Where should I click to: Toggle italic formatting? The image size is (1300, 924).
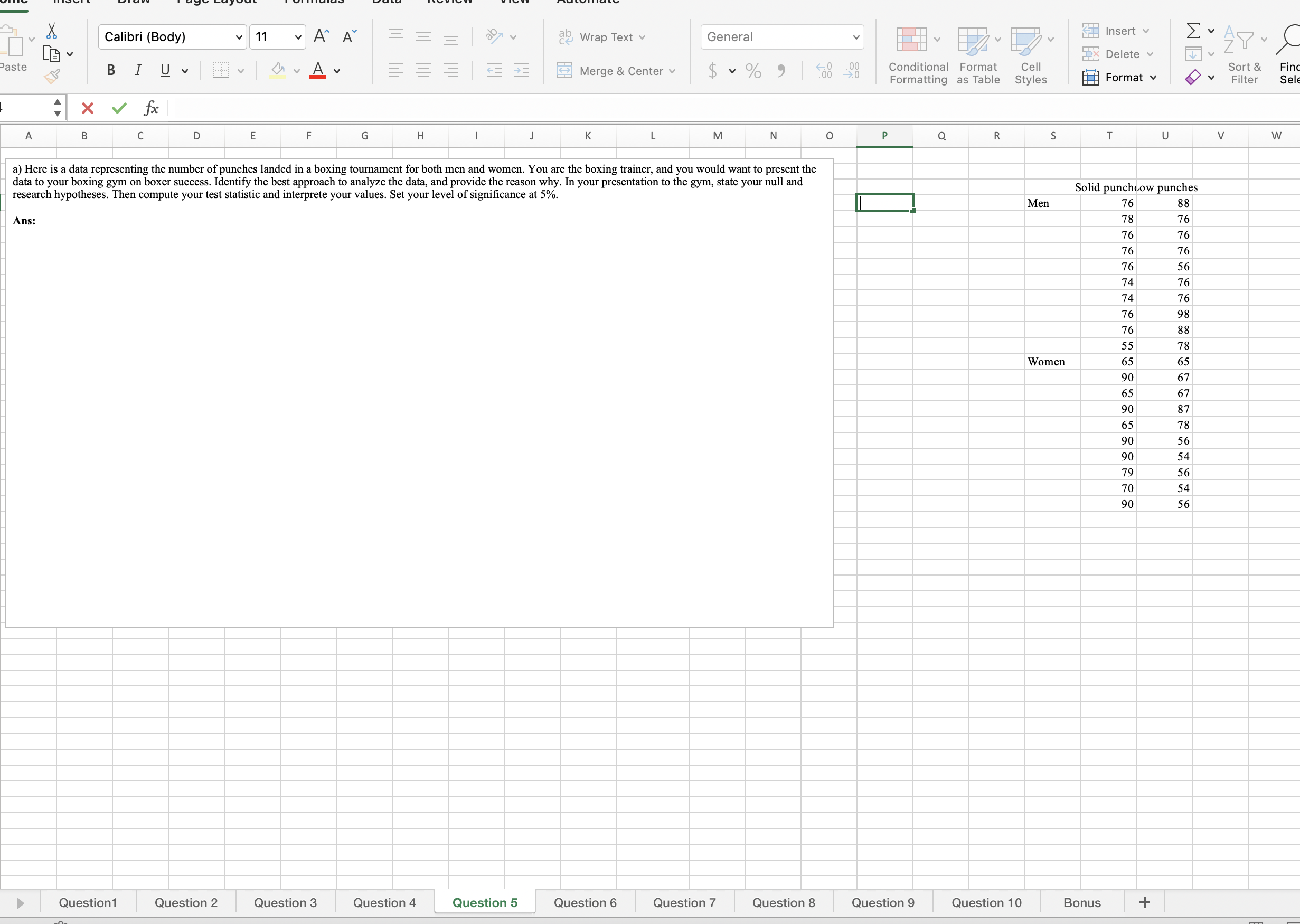click(138, 71)
